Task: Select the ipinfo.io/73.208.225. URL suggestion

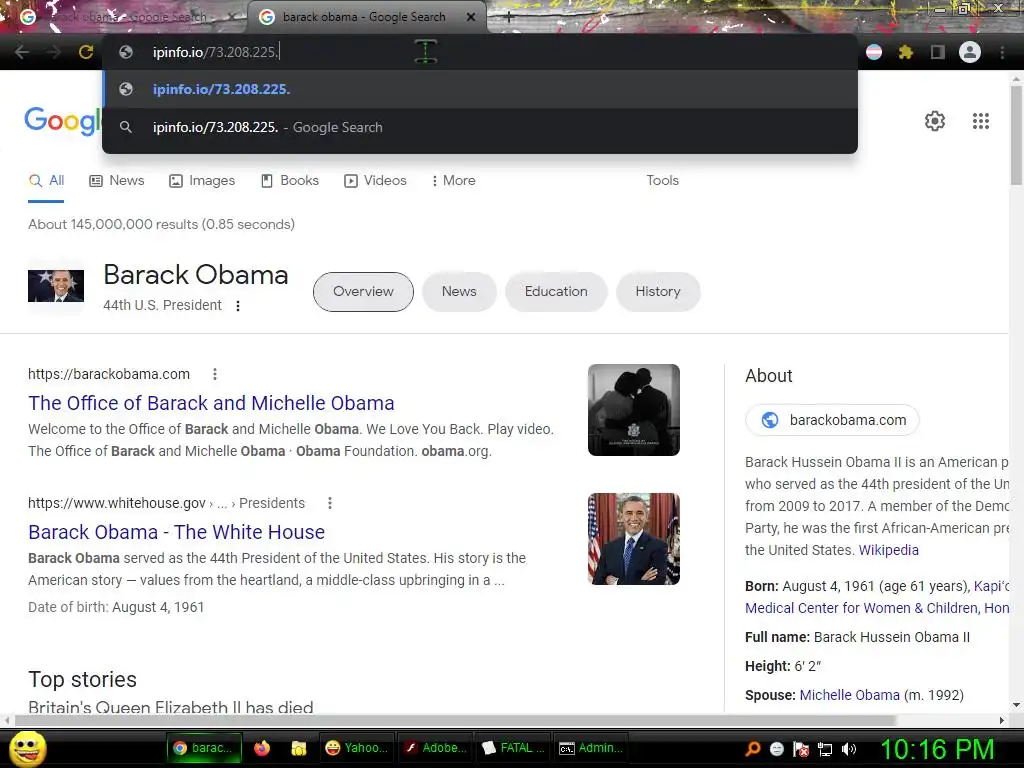Action: pos(480,89)
